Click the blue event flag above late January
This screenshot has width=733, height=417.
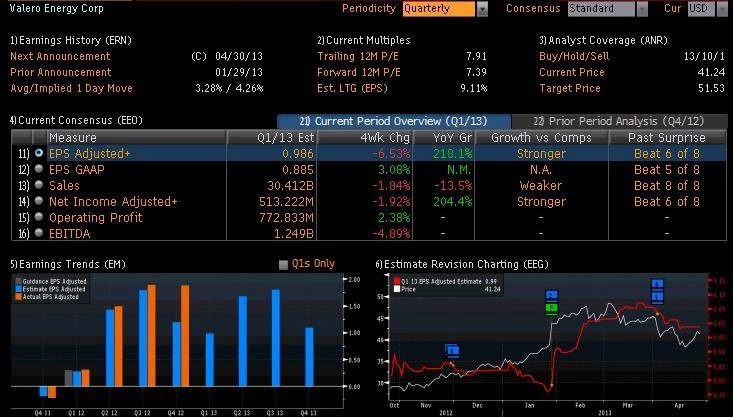552,295
